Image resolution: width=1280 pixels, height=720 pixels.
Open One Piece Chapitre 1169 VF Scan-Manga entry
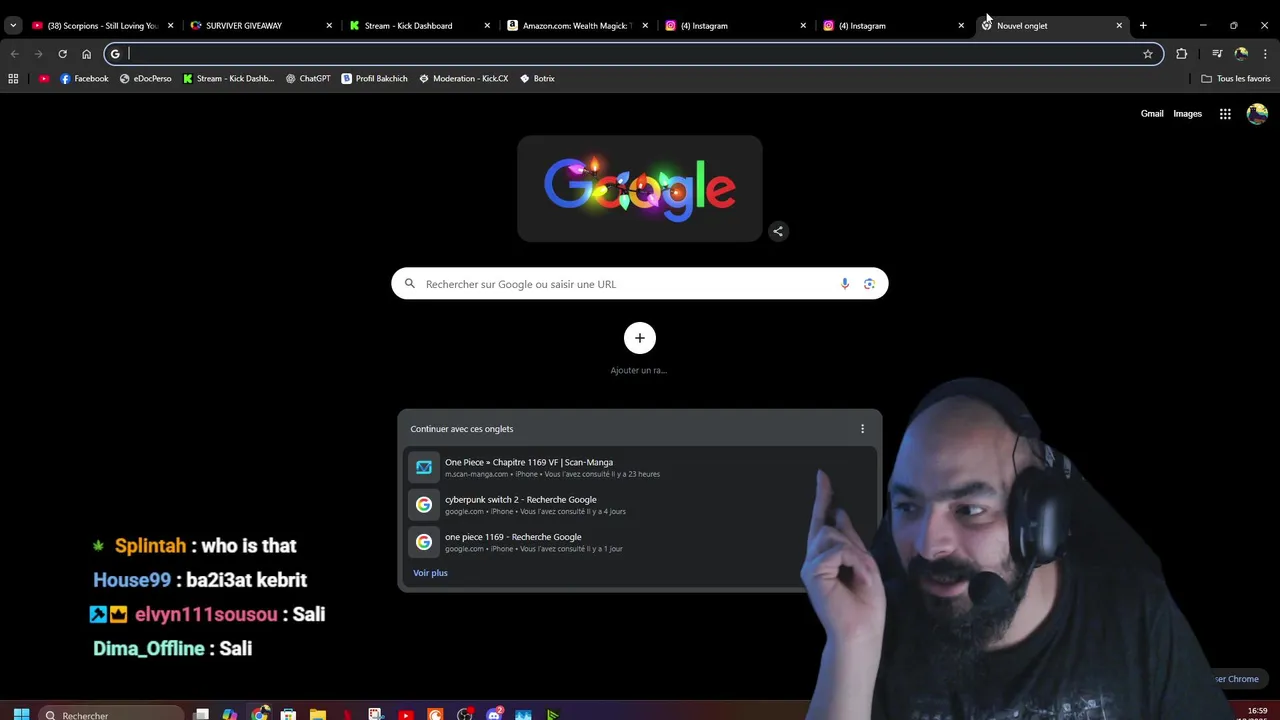[640, 467]
